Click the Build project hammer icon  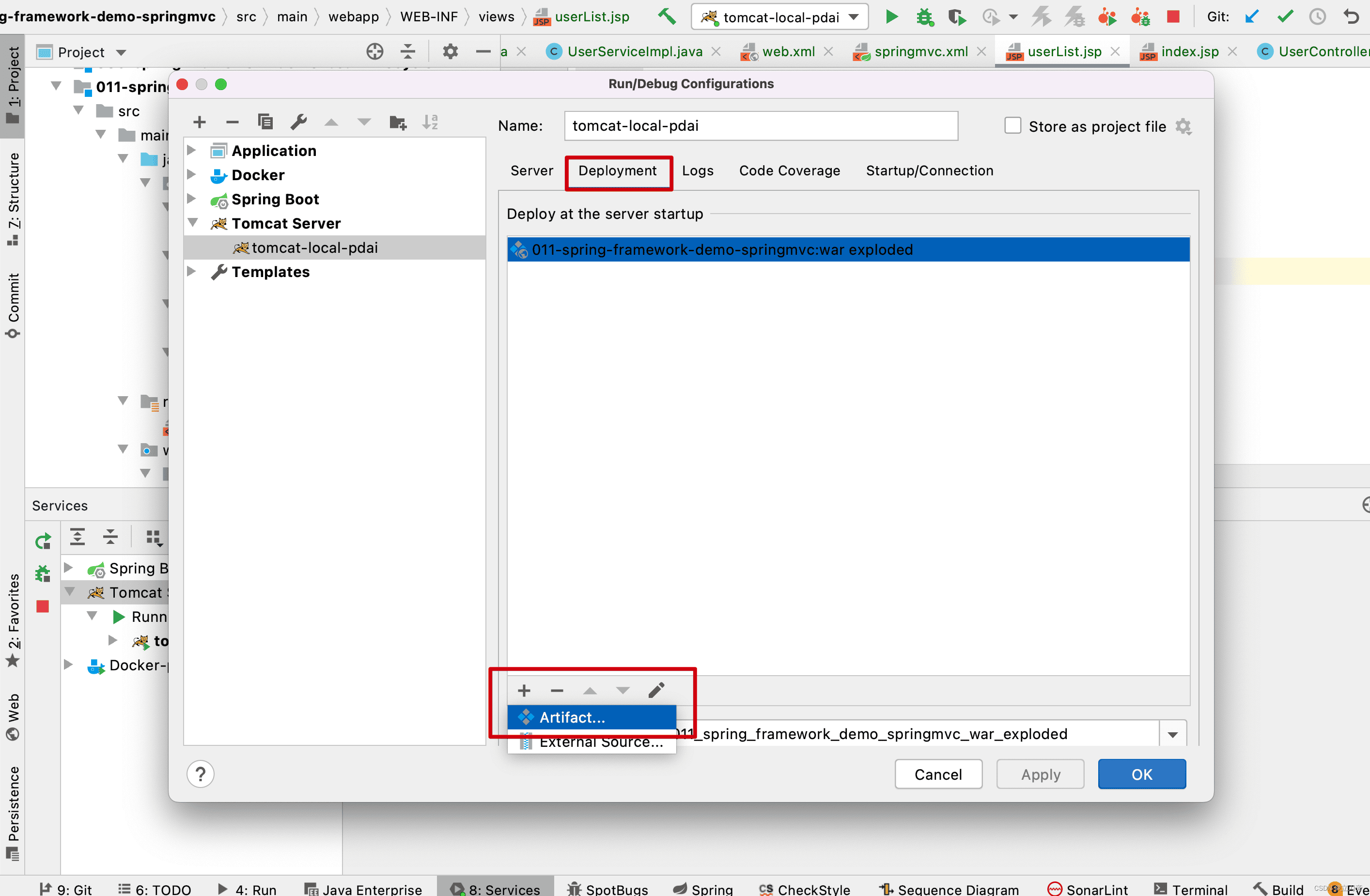coord(667,16)
